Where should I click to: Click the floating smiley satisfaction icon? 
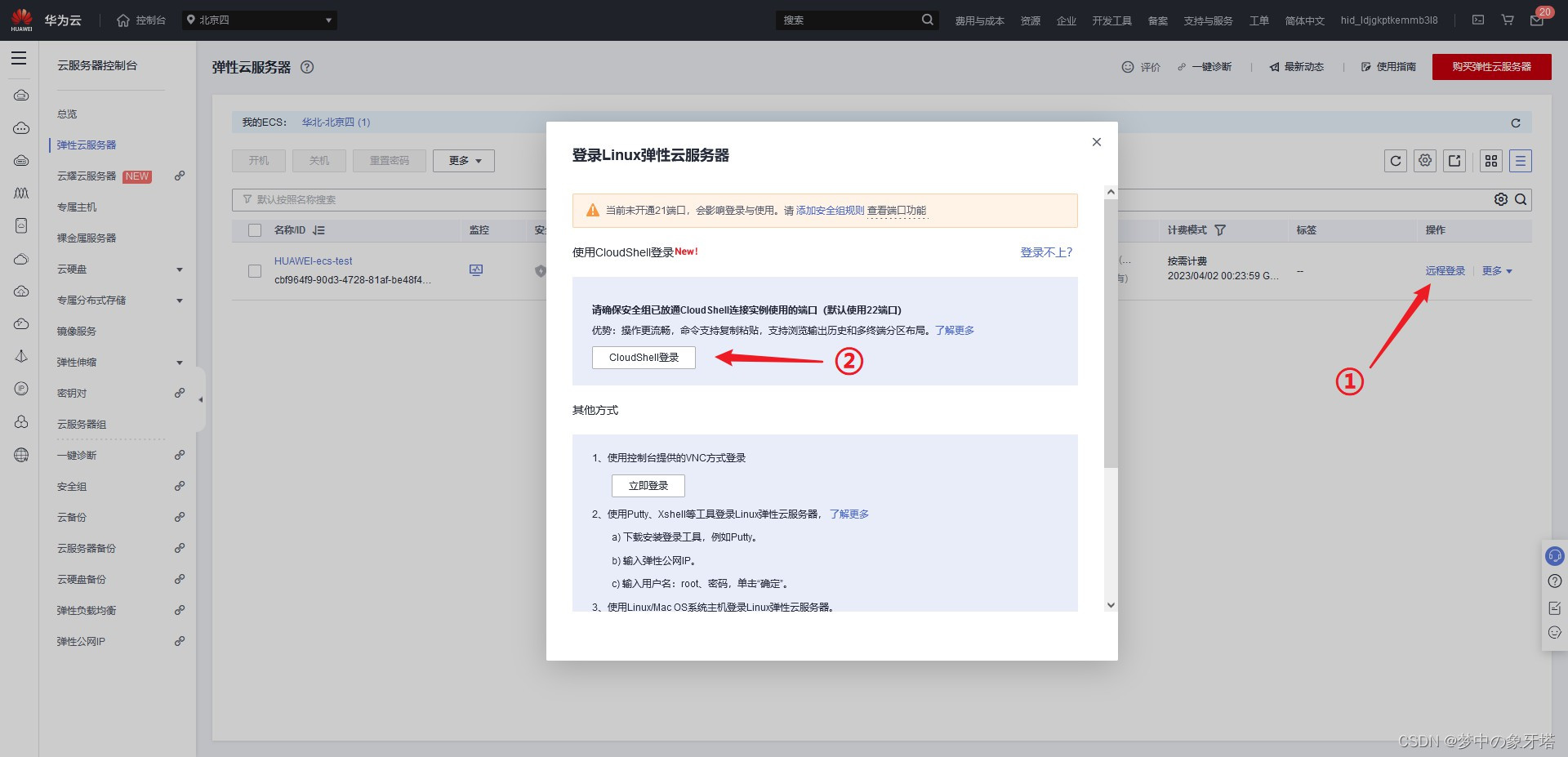(x=1555, y=632)
